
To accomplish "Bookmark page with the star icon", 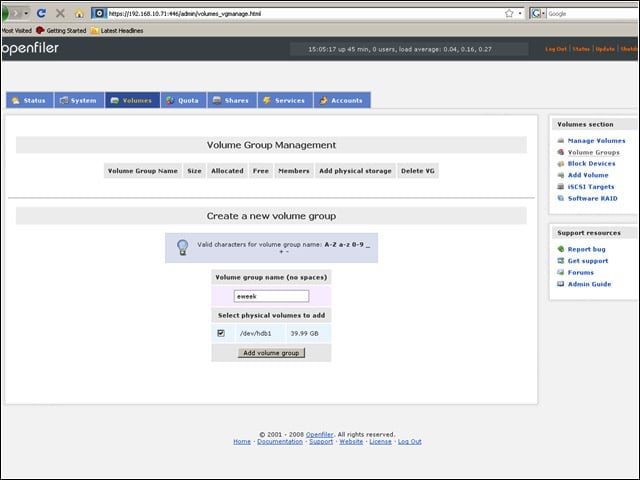I will click(509, 13).
